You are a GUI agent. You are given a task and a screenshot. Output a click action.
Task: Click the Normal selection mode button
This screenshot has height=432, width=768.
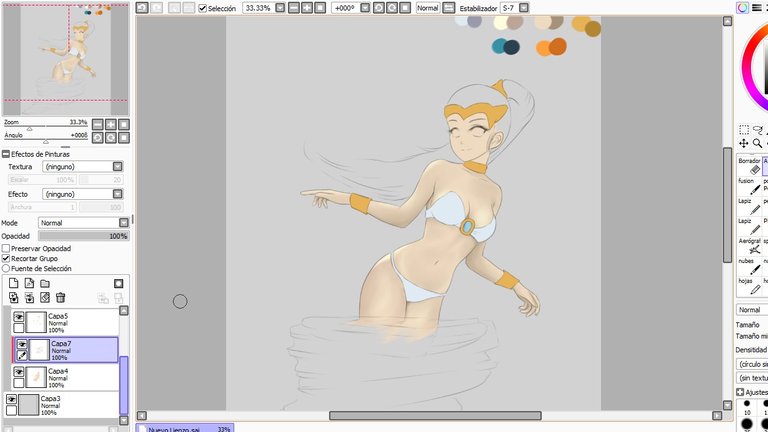(x=428, y=8)
